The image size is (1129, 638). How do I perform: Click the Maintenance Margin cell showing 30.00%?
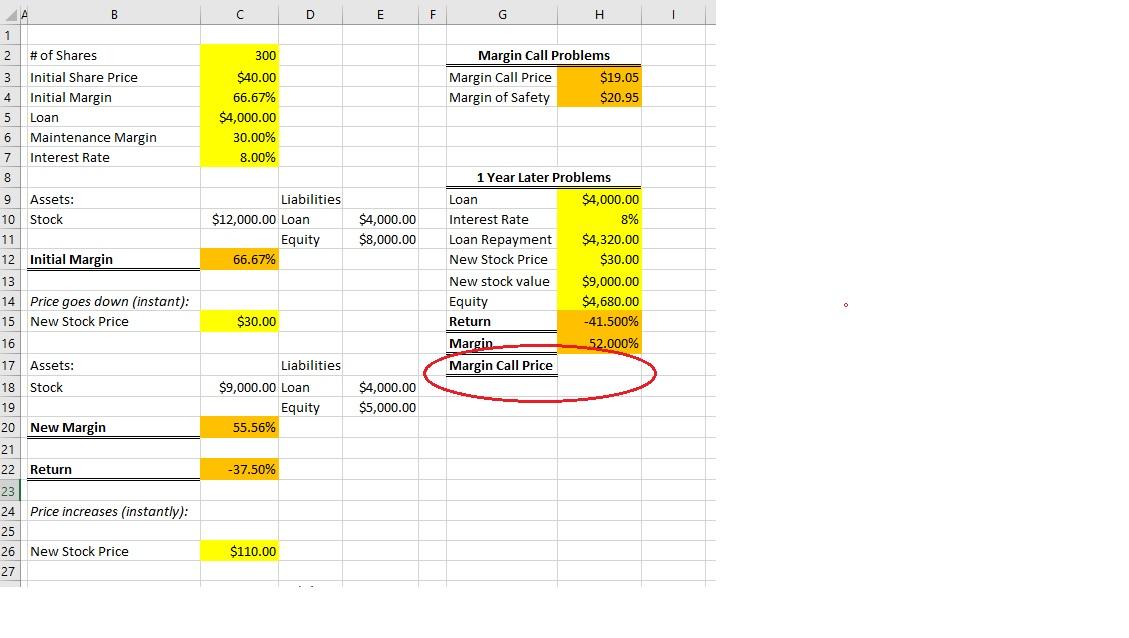click(239, 137)
